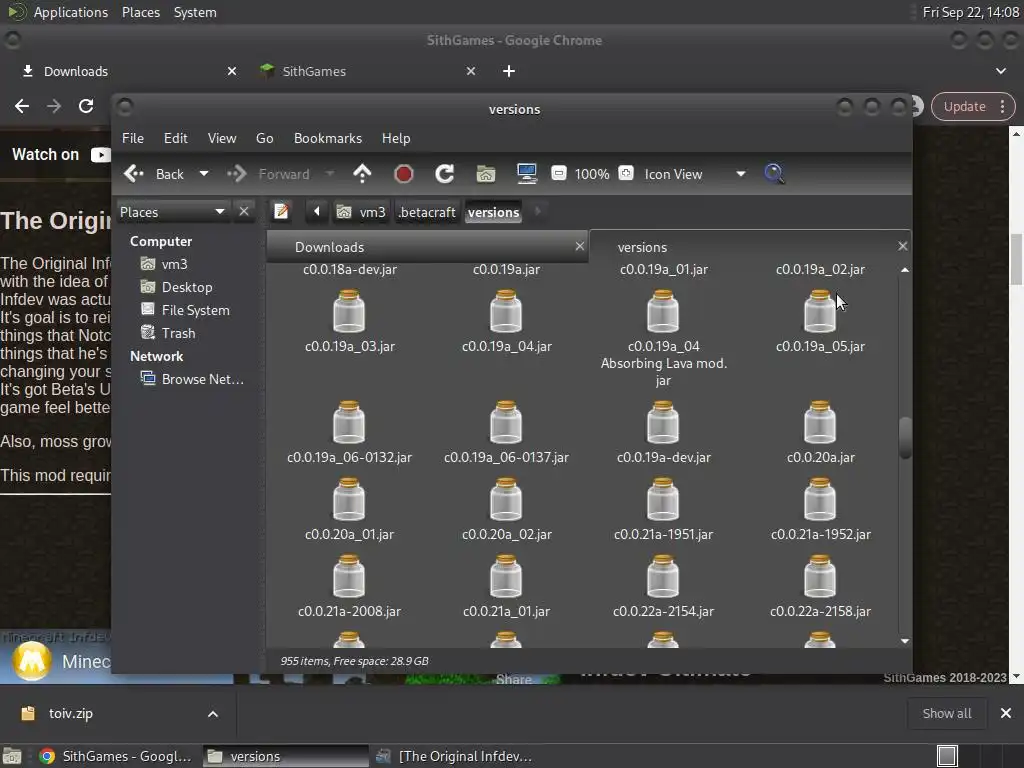
Task: Toggle text-based location bar edit icon
Action: click(x=282, y=211)
